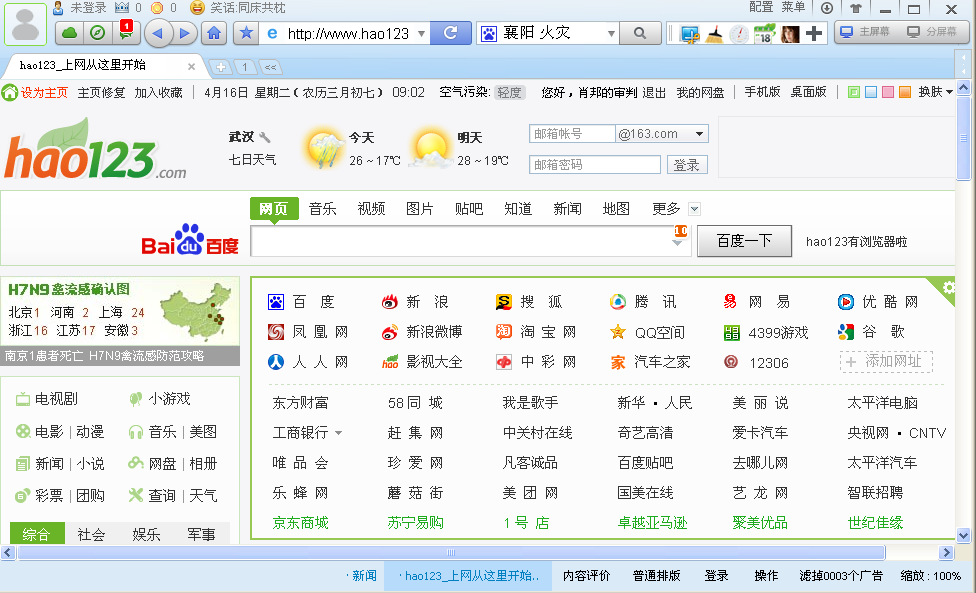Click inside the Baidu search input box

click(460, 242)
